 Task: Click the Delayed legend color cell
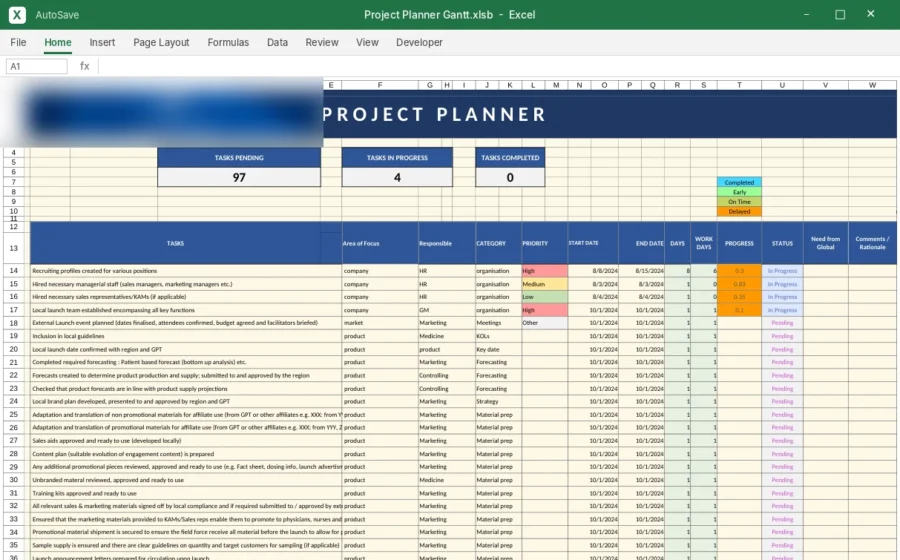click(x=739, y=212)
